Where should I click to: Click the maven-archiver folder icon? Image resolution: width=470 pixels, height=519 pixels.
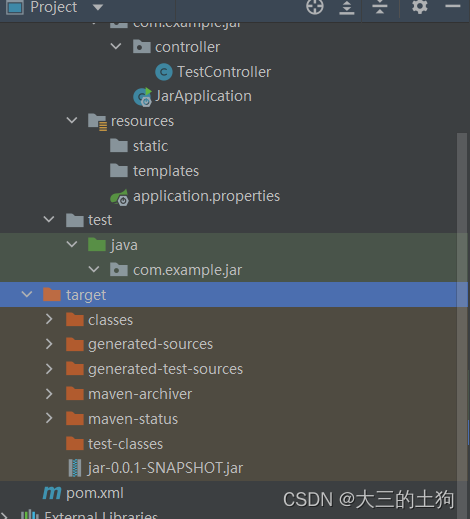point(75,394)
